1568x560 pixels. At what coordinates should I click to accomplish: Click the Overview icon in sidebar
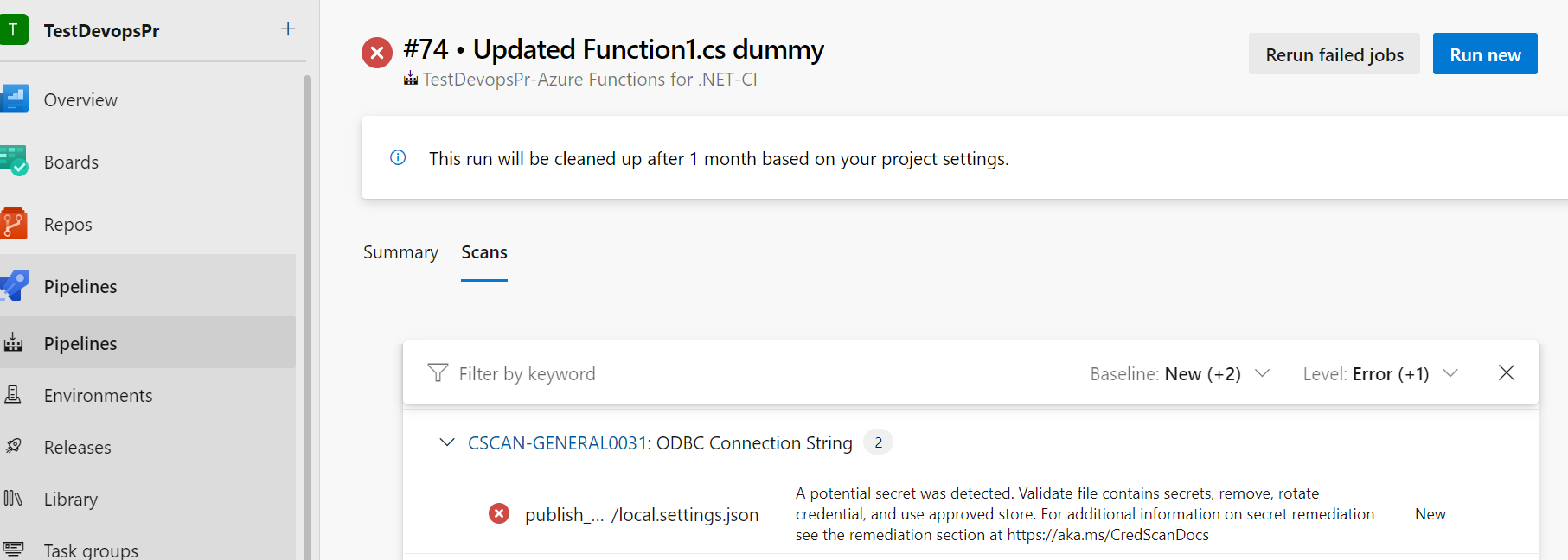(x=15, y=99)
